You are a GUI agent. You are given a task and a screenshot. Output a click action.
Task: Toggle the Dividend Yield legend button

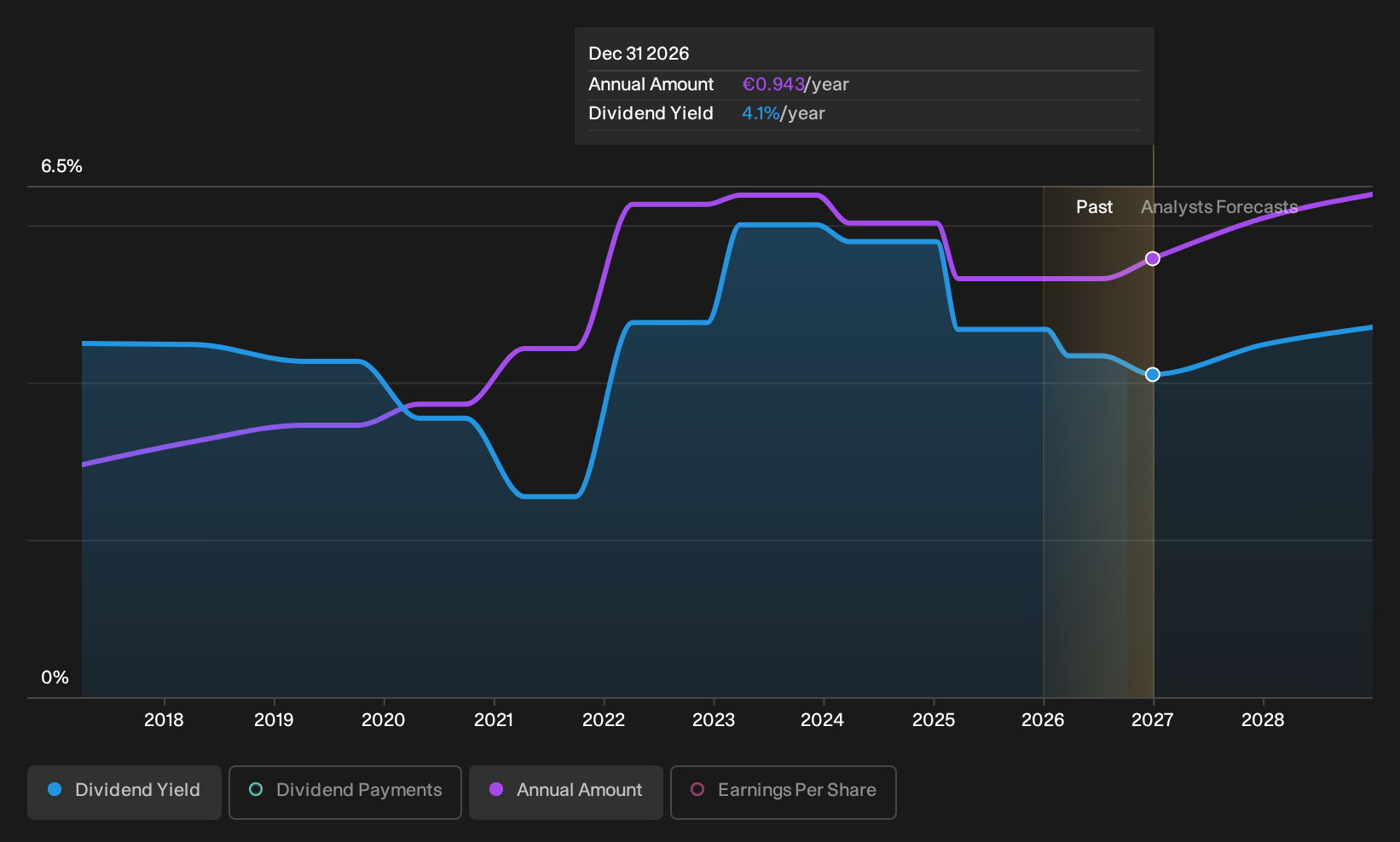click(124, 792)
